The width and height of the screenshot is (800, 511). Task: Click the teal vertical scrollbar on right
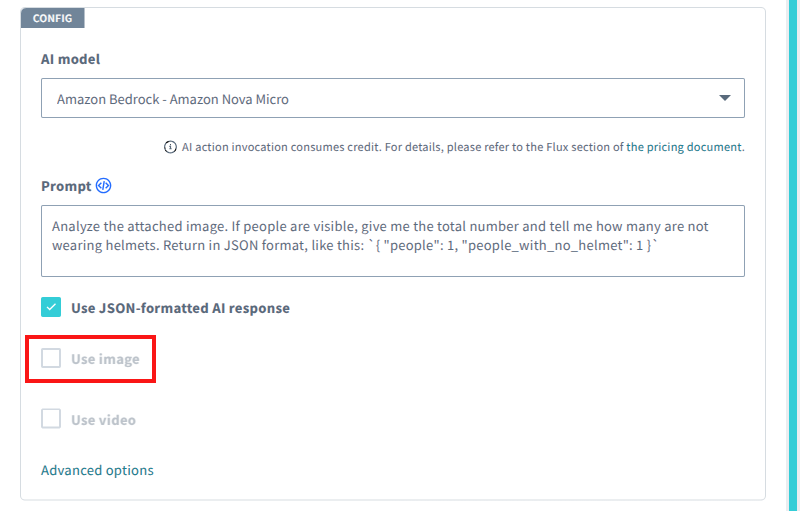click(792, 255)
